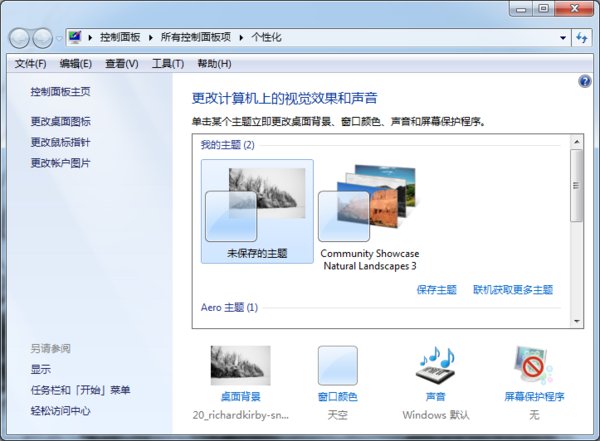Image resolution: width=600 pixels, height=441 pixels.
Task: Open 轻松访问中心 link
Action: pyautogui.click(x=60, y=411)
